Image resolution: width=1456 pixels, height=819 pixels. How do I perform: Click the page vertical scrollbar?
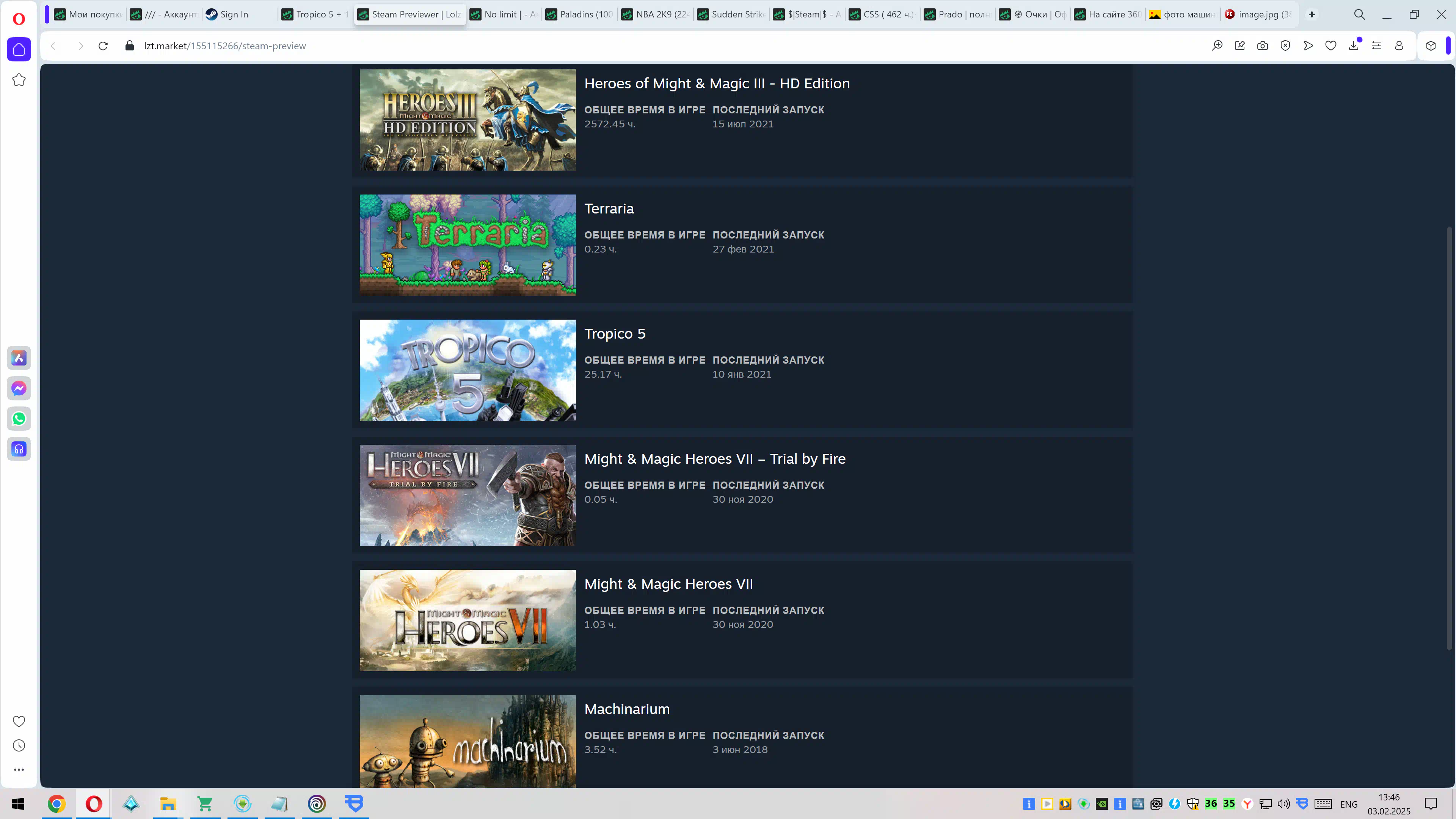coord(1449,438)
